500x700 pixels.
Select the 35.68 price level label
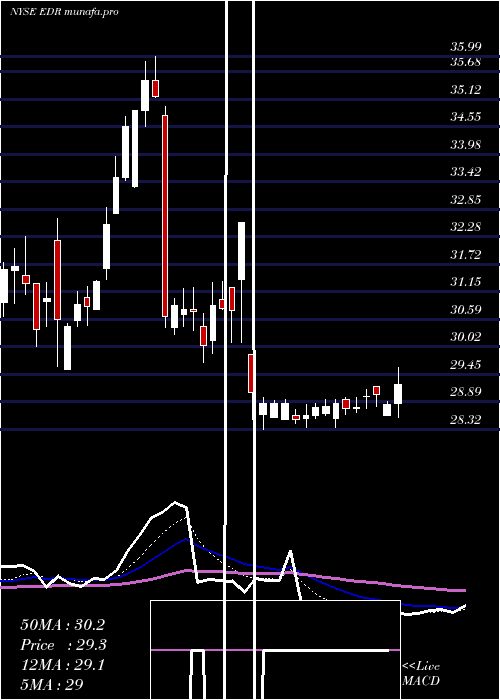click(x=465, y=62)
